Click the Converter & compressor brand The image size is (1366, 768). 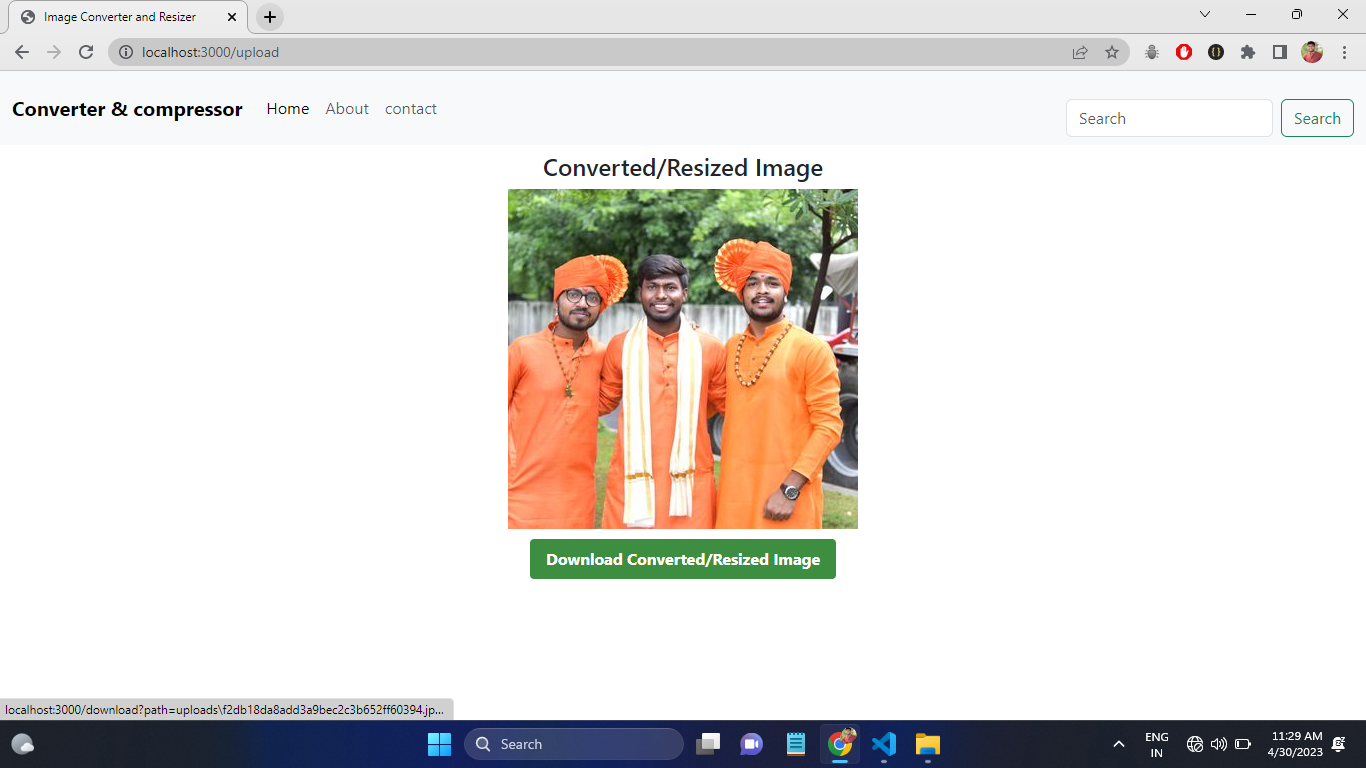pos(127,109)
